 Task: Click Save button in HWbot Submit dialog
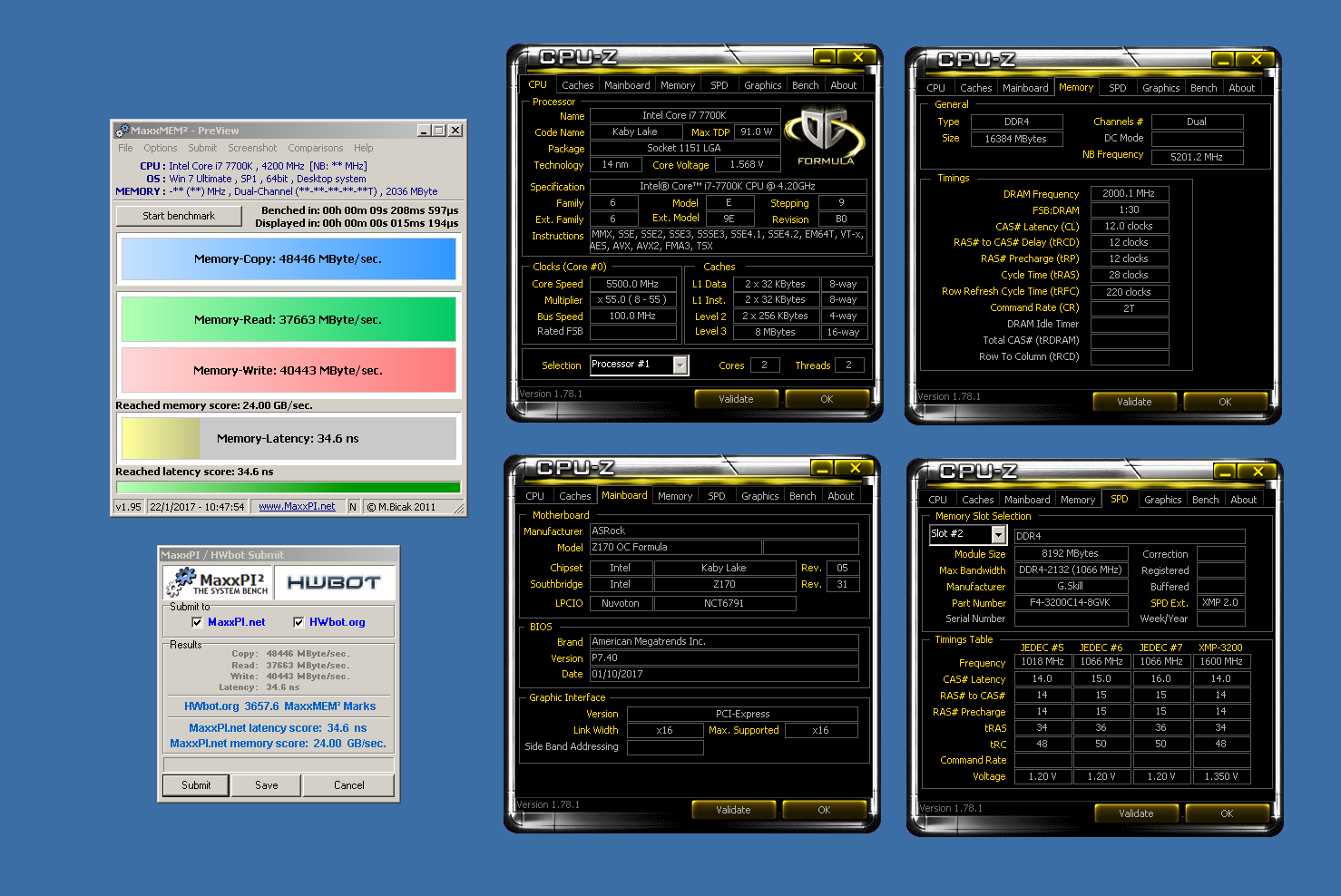pos(267,785)
